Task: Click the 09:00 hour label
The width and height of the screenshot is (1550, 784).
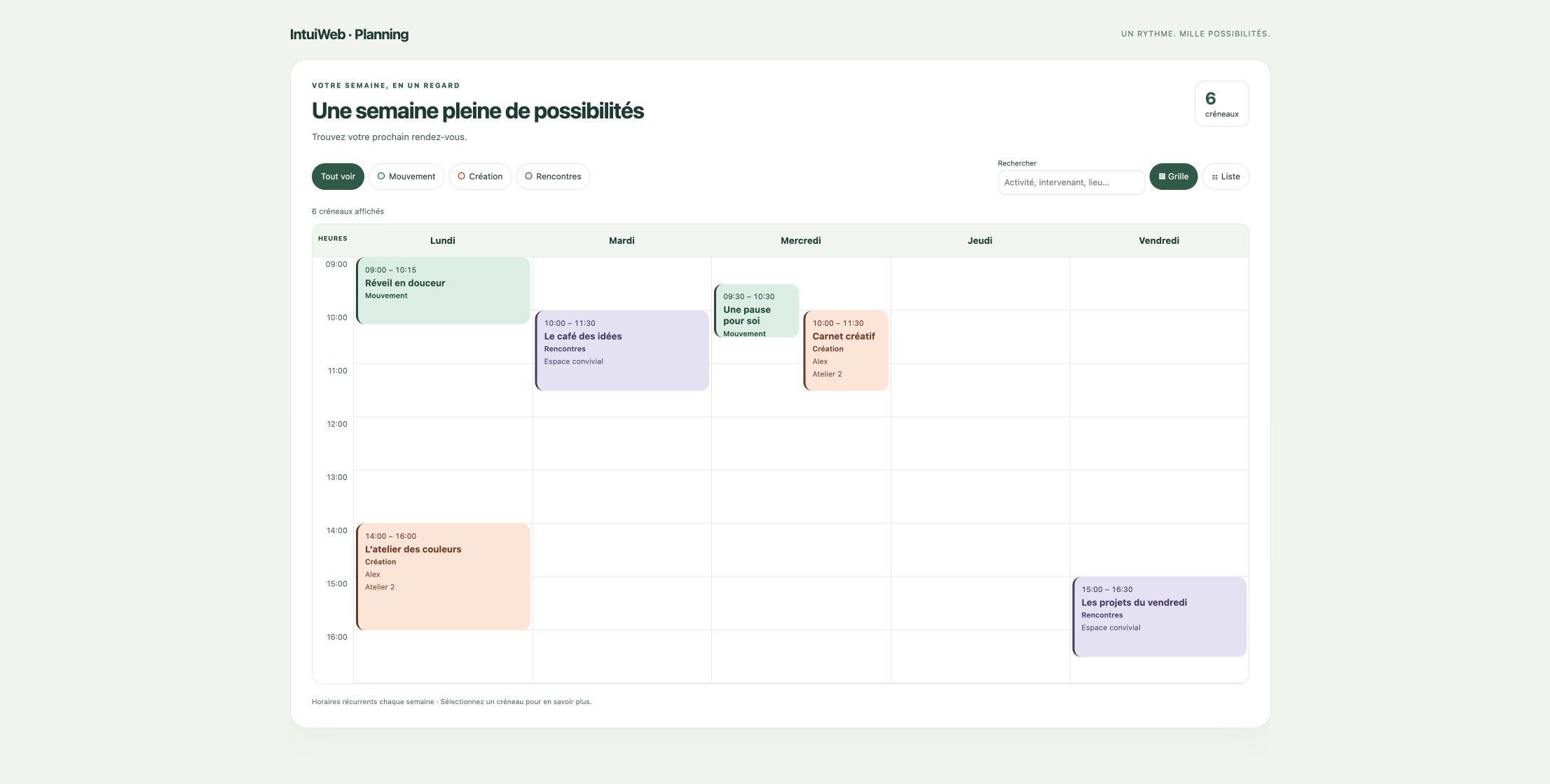Action: click(x=336, y=264)
